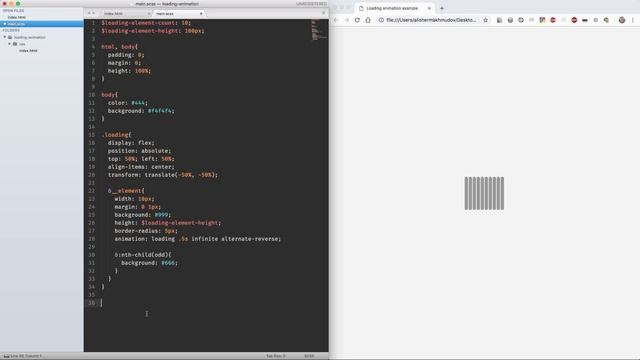This screenshot has height=360, width=640.
Task: Click the last extension icon before the profile avatar
Action: (x=607, y=20)
